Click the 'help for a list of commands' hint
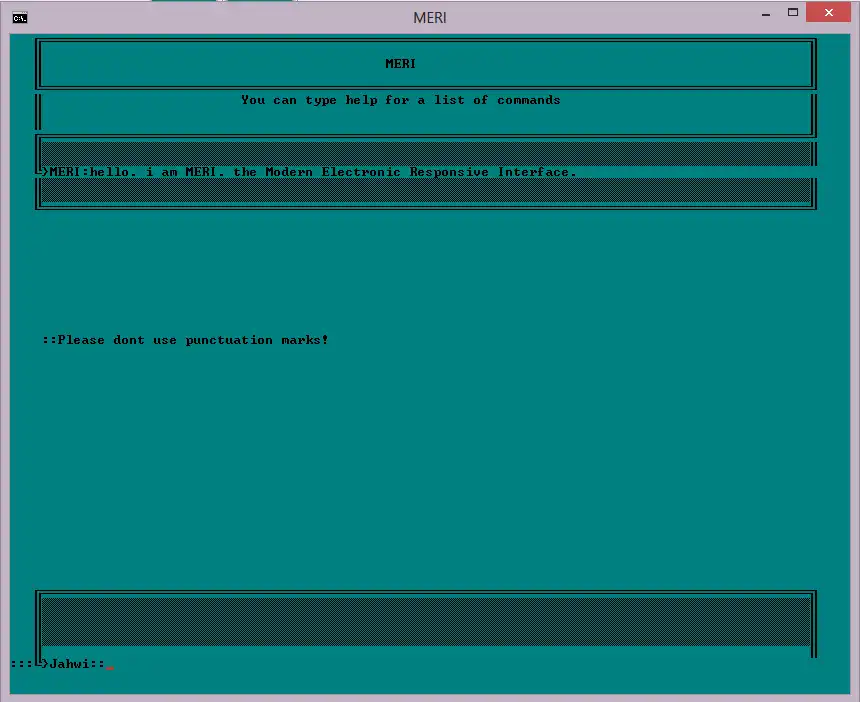 tap(400, 100)
